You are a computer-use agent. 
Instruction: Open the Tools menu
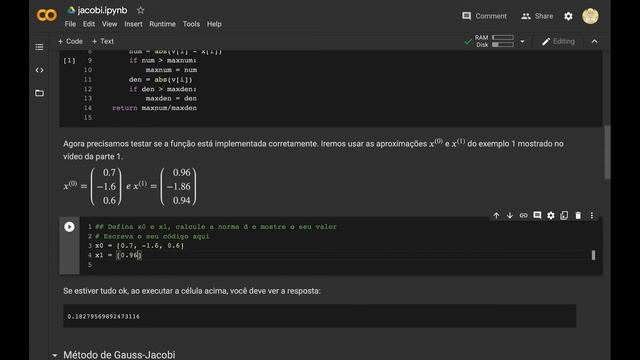[x=191, y=24]
